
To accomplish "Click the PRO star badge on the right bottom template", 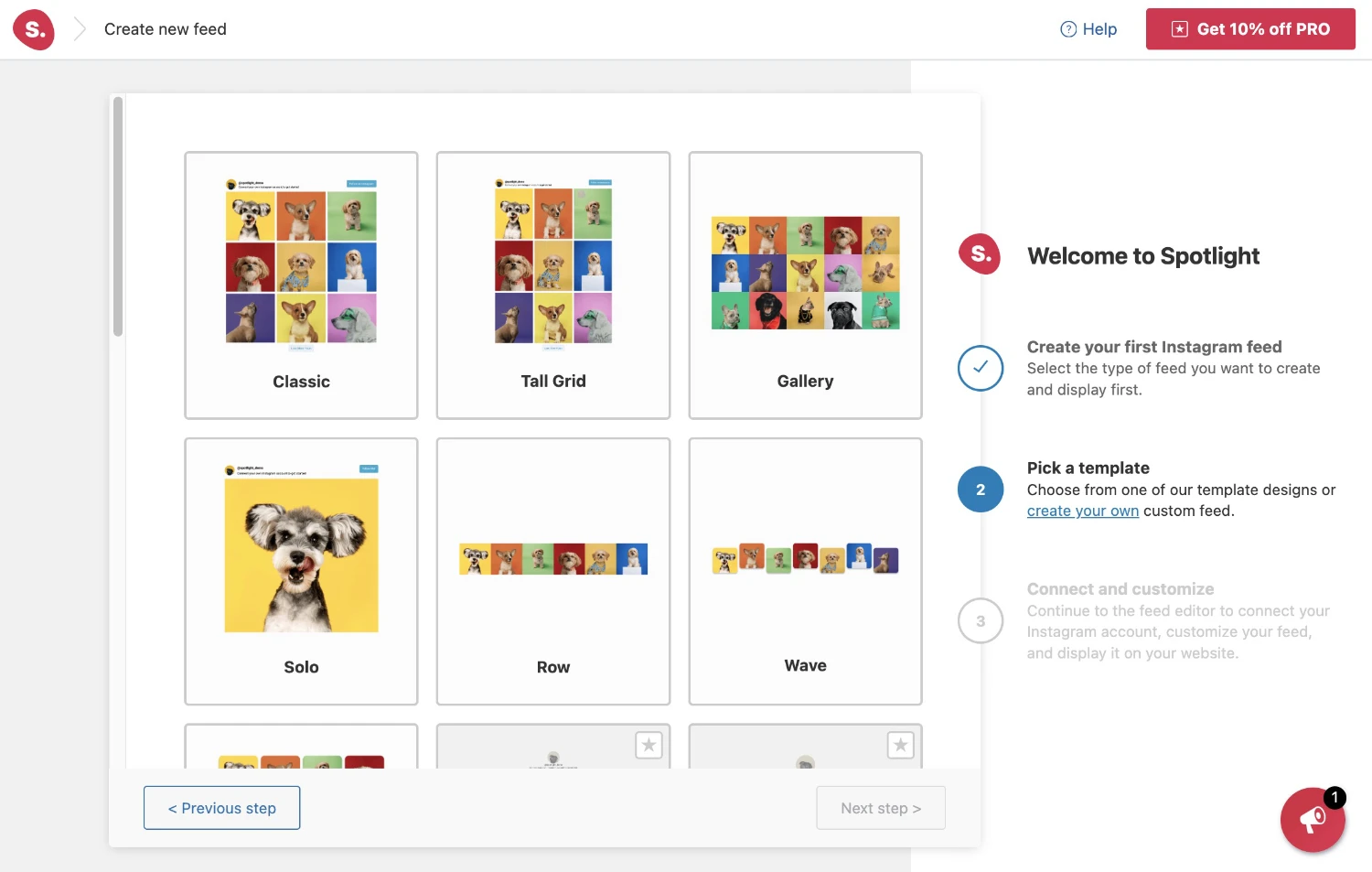I will (x=901, y=745).
